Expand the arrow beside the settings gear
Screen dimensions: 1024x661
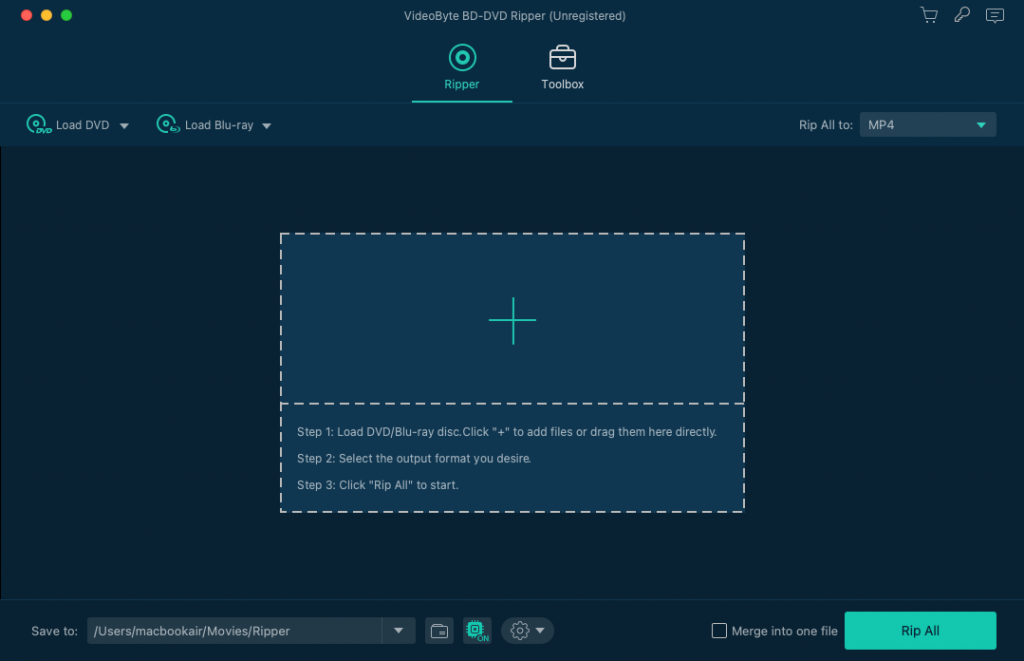pyautogui.click(x=540, y=631)
